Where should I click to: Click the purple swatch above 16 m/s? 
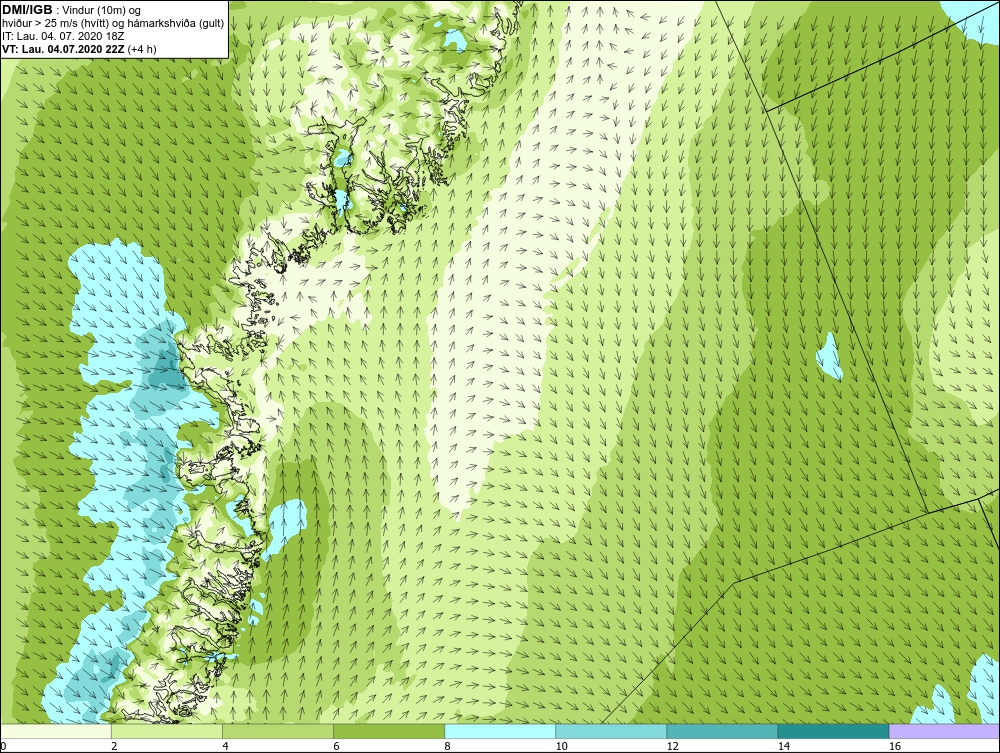point(945,731)
